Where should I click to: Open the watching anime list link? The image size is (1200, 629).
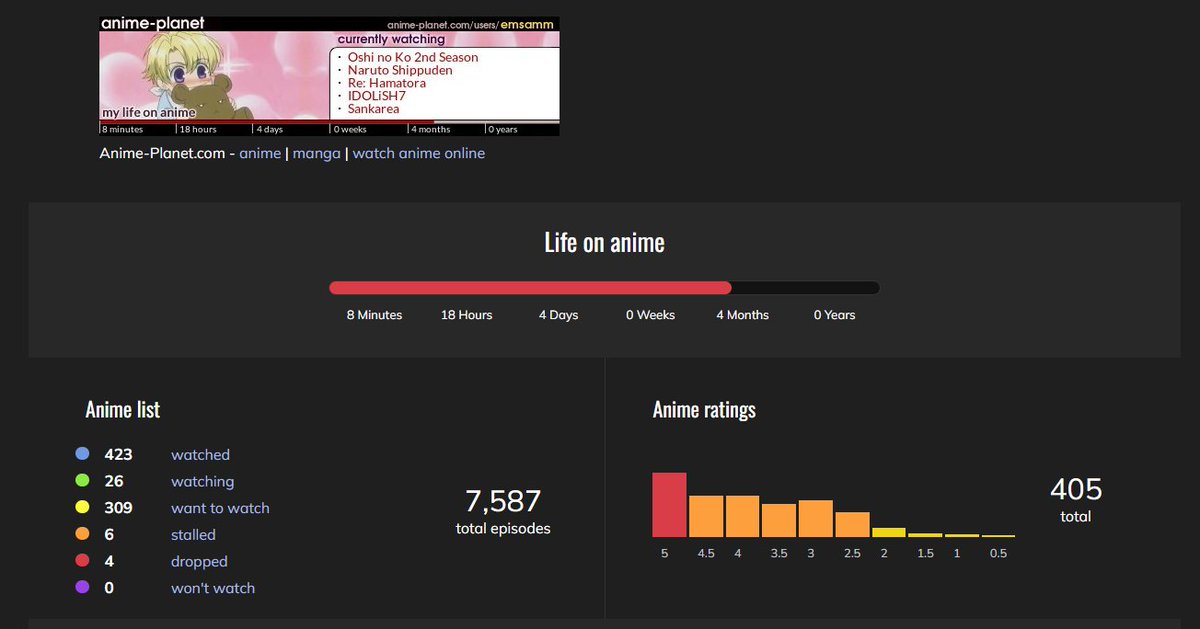coord(202,482)
